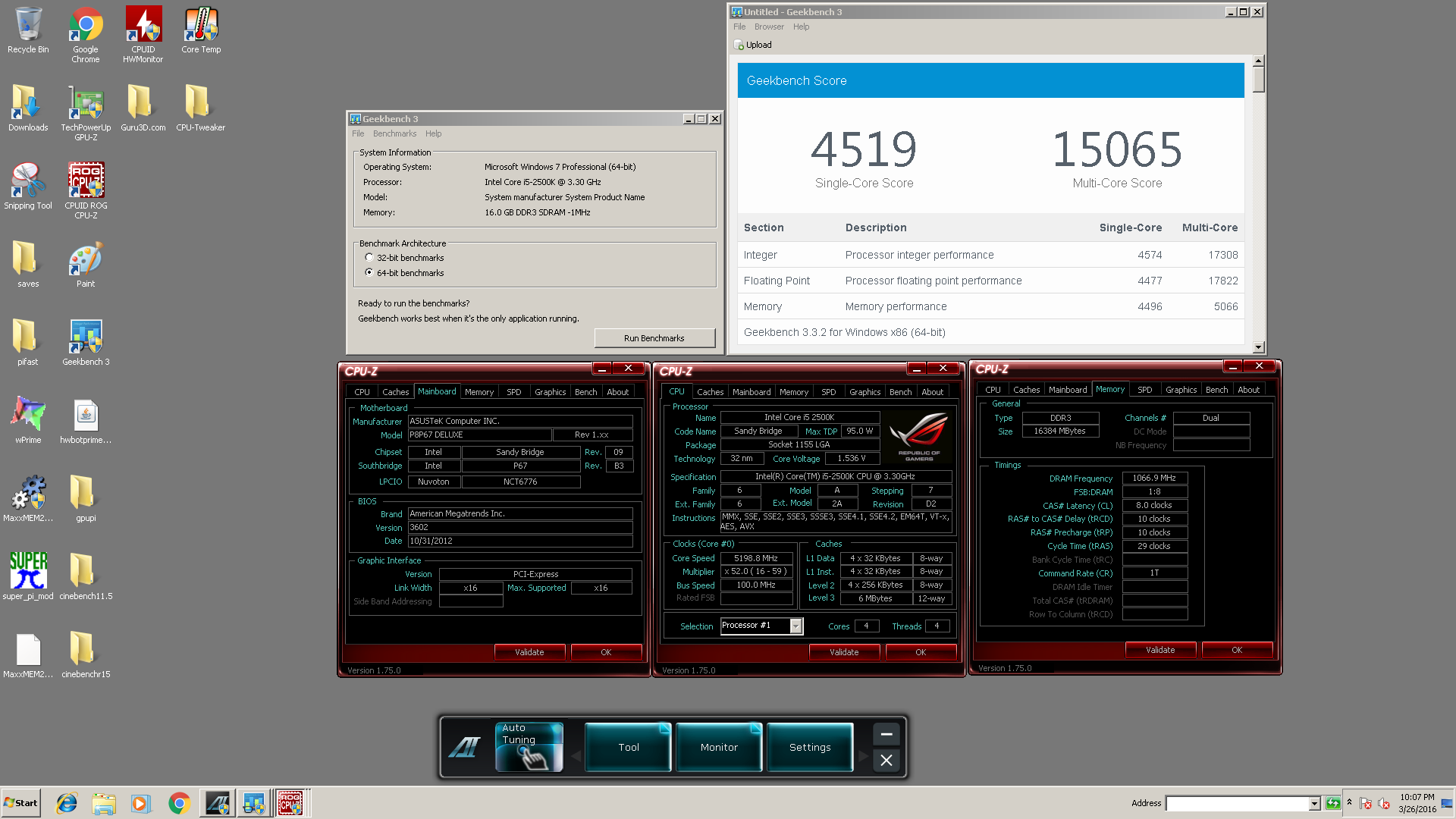Open Settings in AI Suite bar

pyautogui.click(x=810, y=747)
